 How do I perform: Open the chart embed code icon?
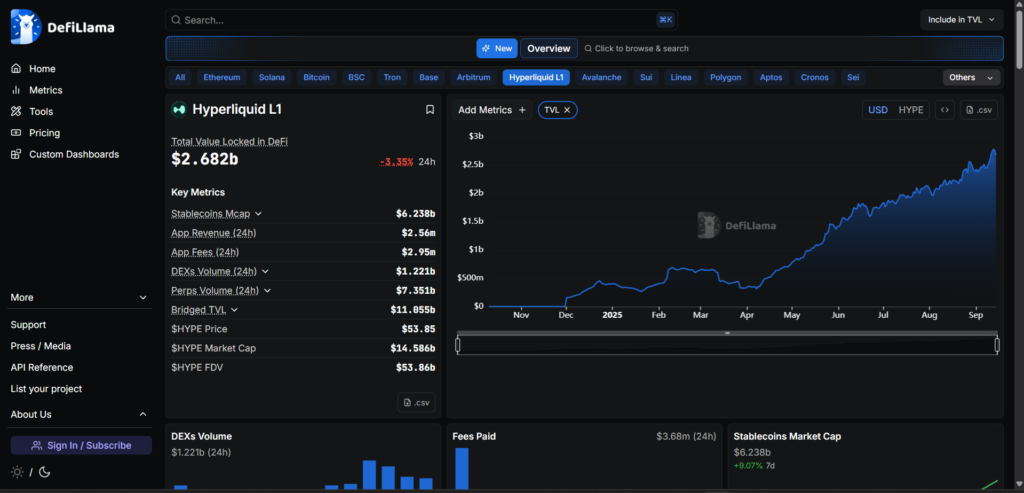click(944, 110)
